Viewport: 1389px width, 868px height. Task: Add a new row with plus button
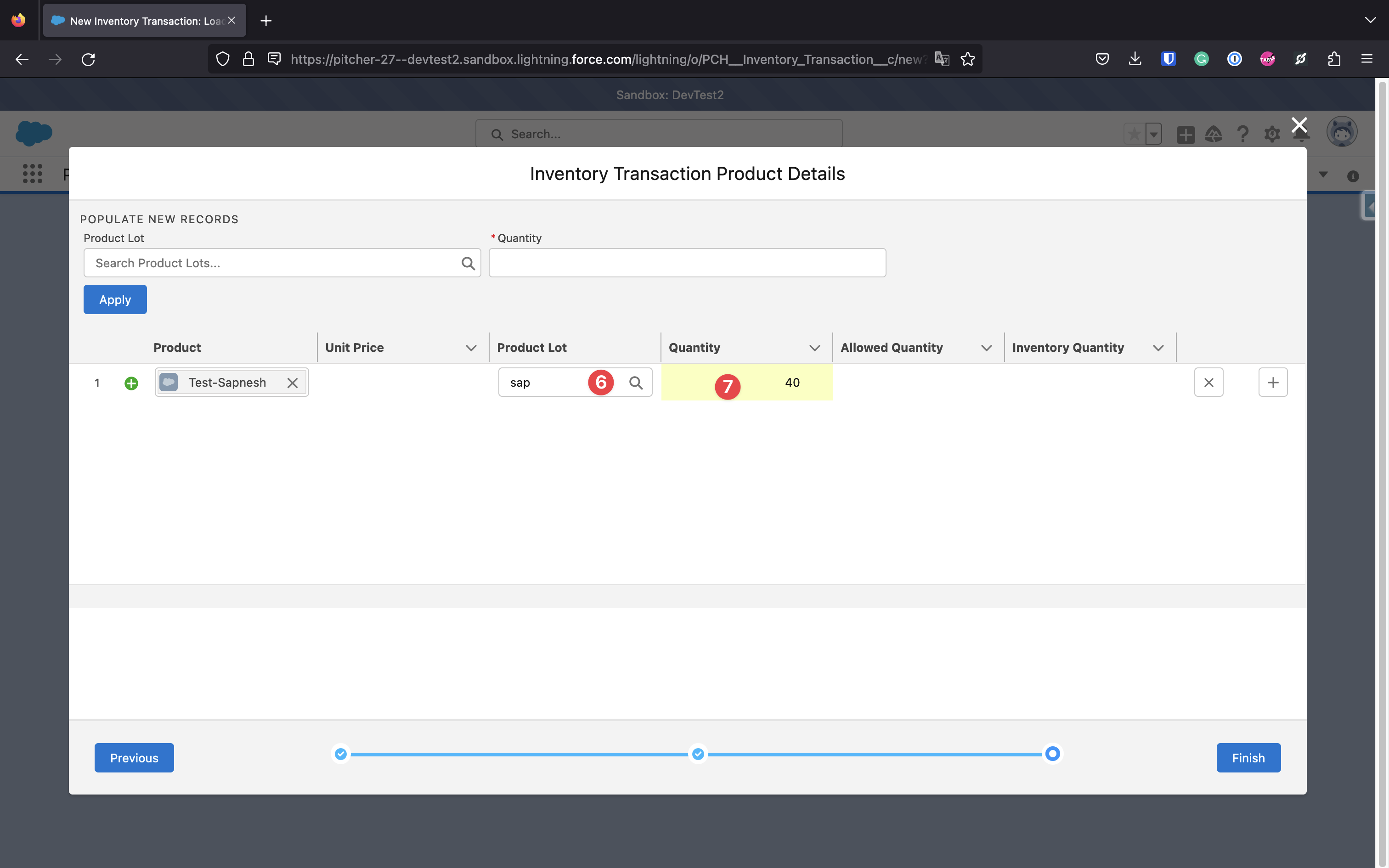click(1272, 382)
